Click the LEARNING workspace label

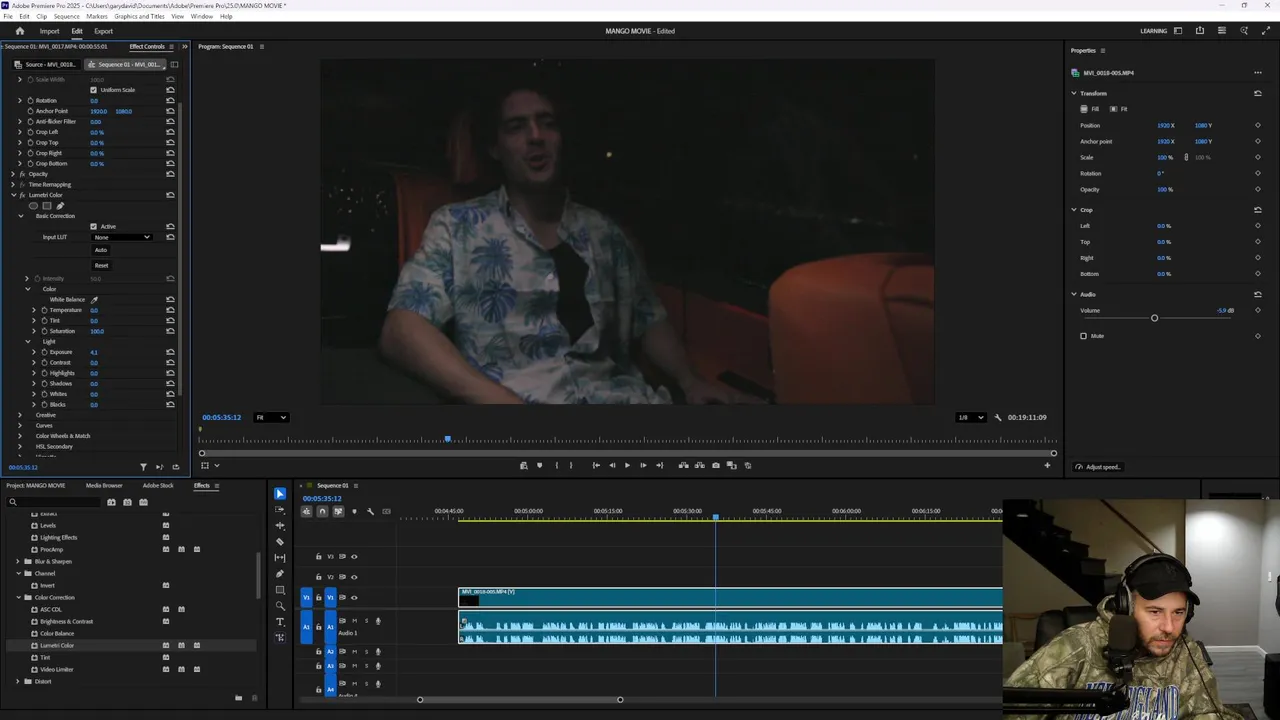point(1153,31)
